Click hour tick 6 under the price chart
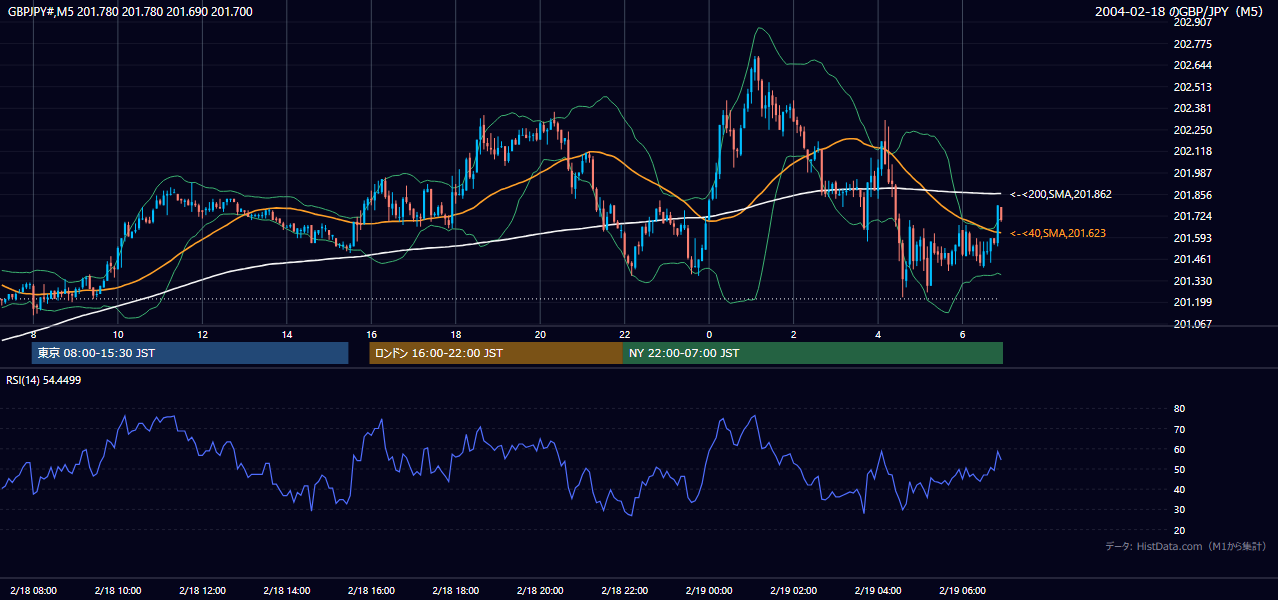 point(963,334)
